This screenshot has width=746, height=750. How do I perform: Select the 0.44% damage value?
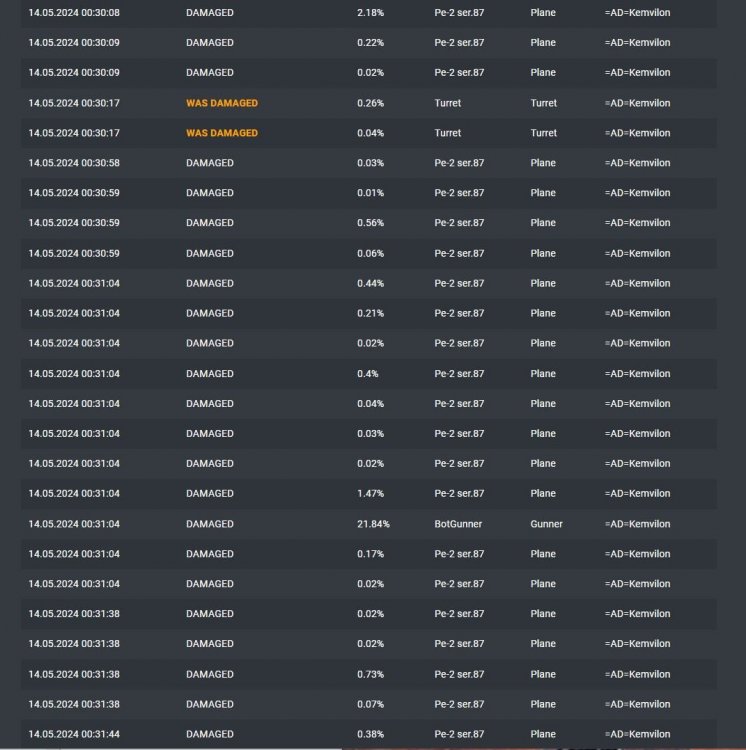(370, 284)
